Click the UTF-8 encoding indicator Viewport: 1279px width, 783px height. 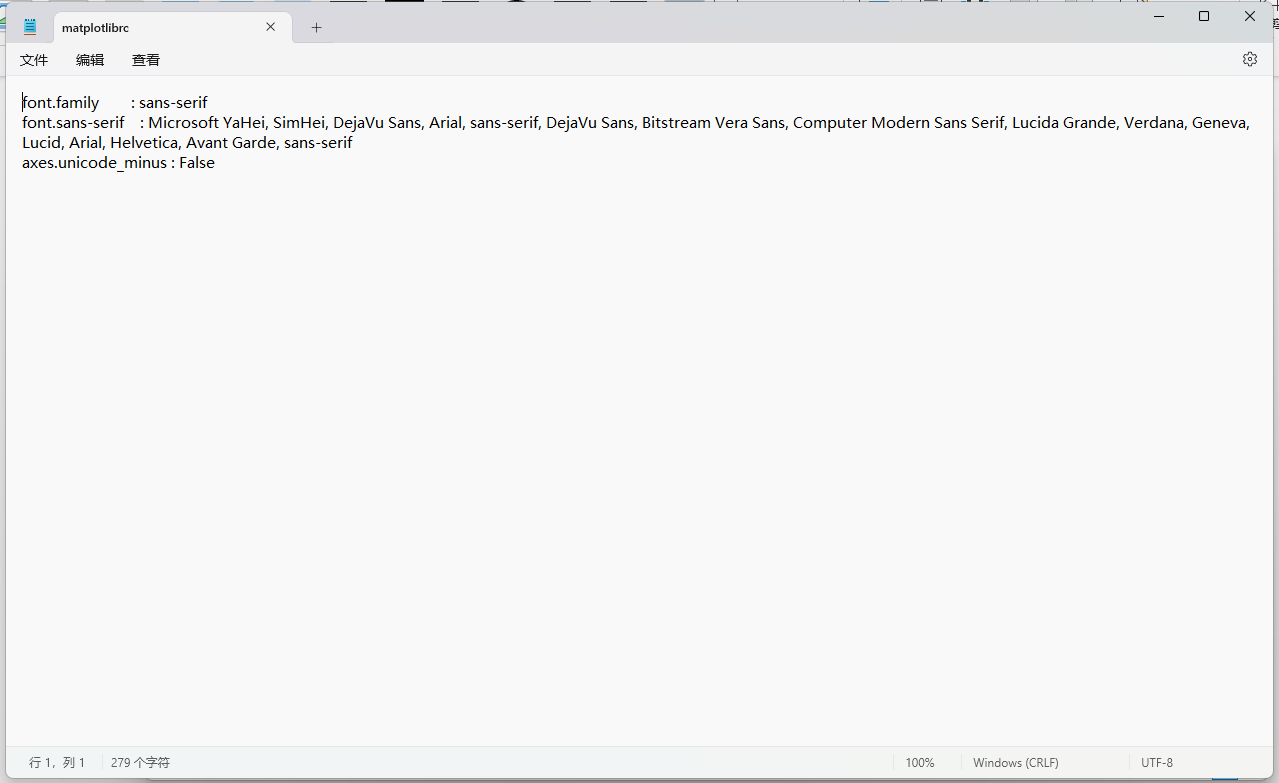1157,762
